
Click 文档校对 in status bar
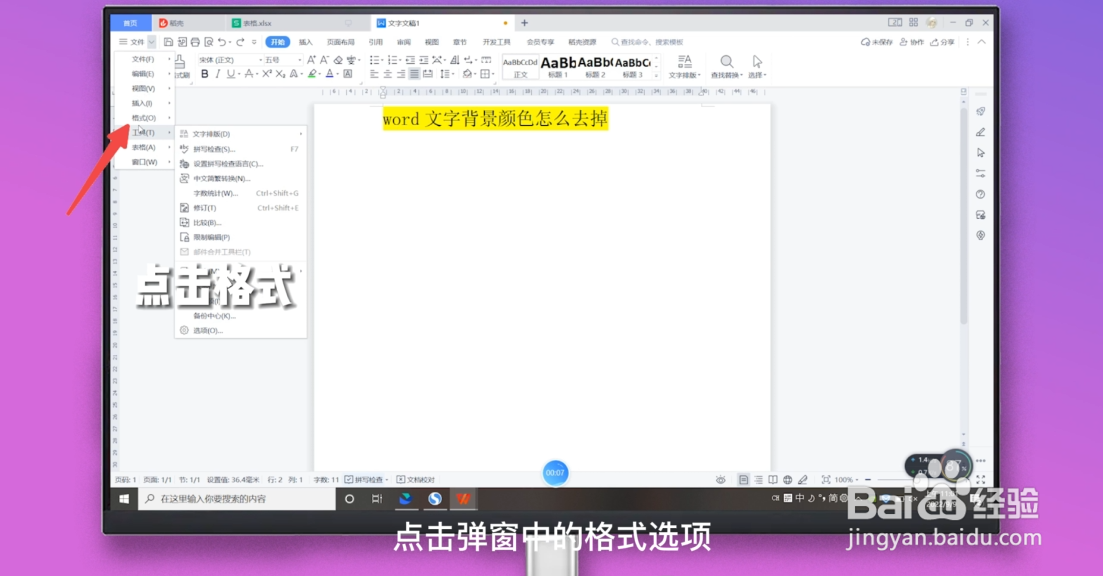416,480
